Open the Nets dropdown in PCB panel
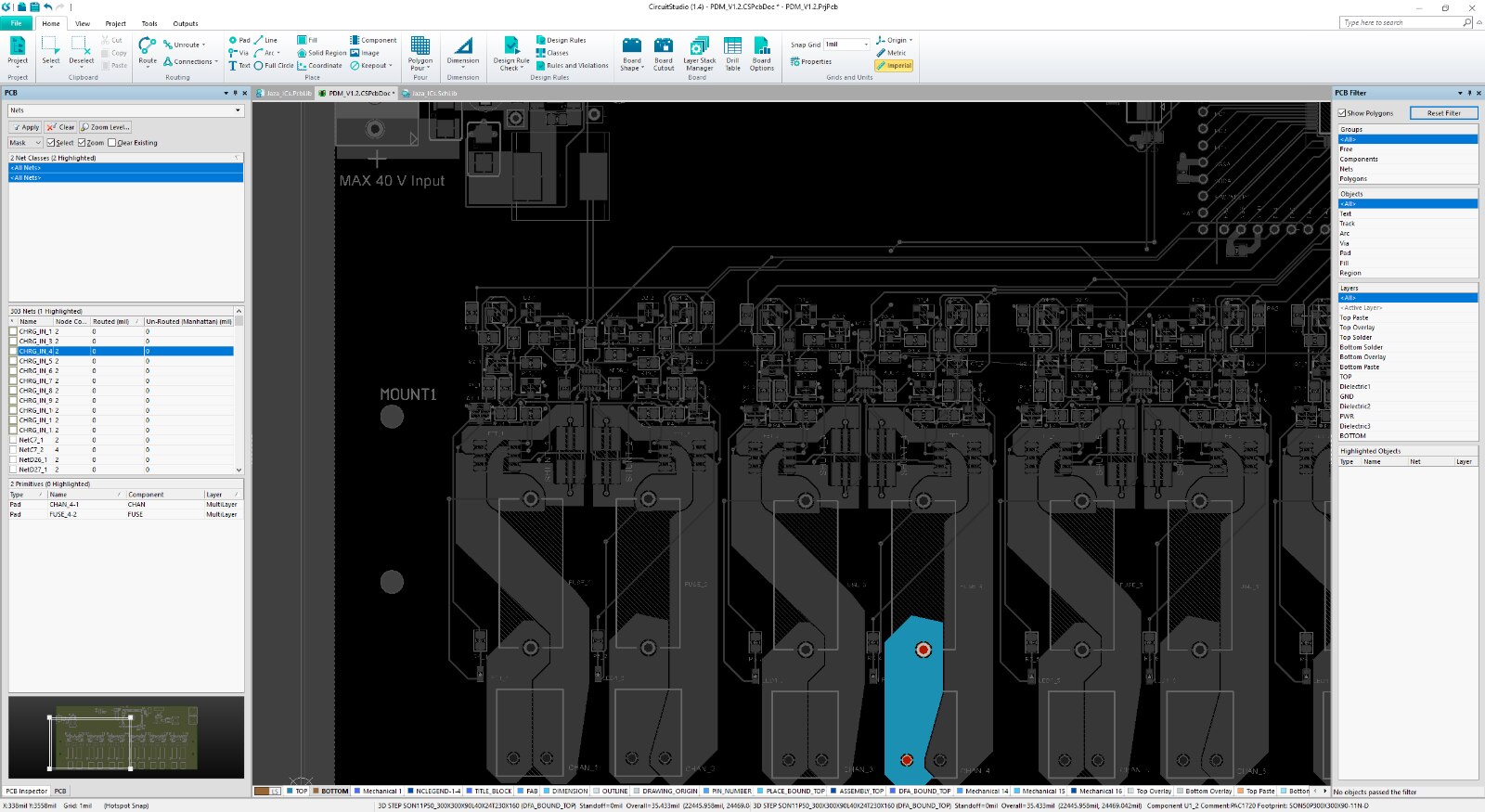 click(238, 110)
